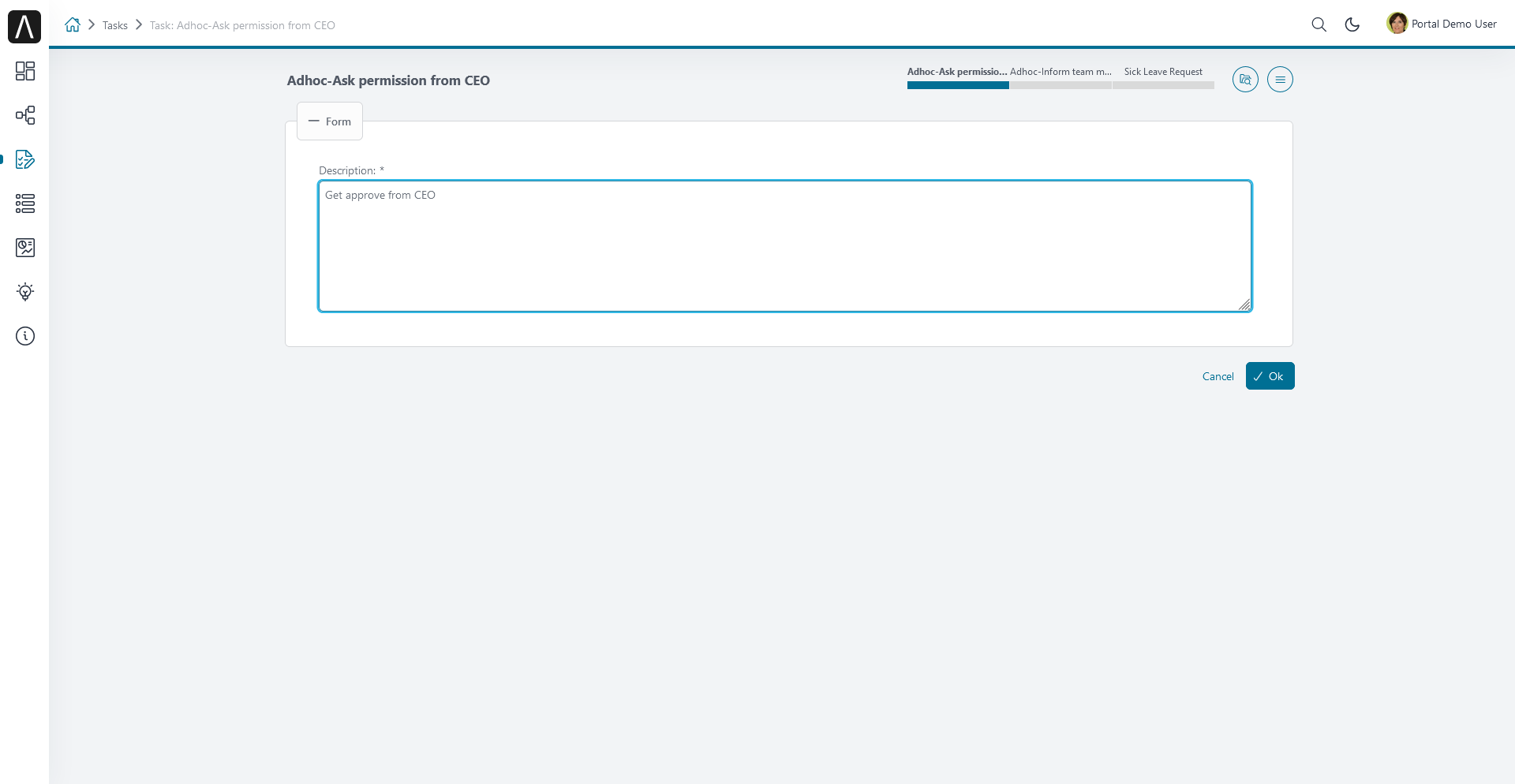Click the Ok button
The image size is (1515, 784).
(1270, 376)
